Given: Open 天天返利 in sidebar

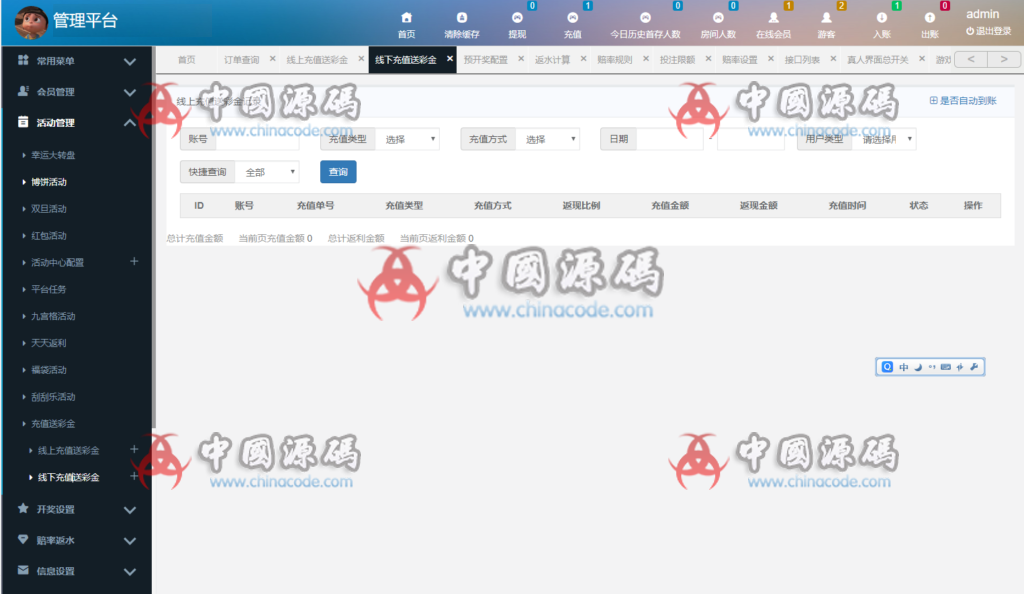Looking at the screenshot, I should click(x=49, y=343).
